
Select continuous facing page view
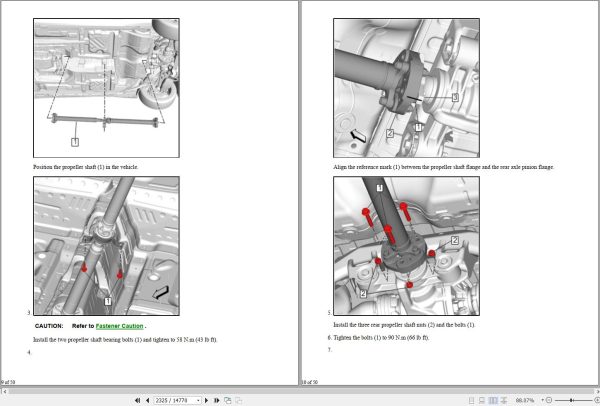tap(504, 400)
